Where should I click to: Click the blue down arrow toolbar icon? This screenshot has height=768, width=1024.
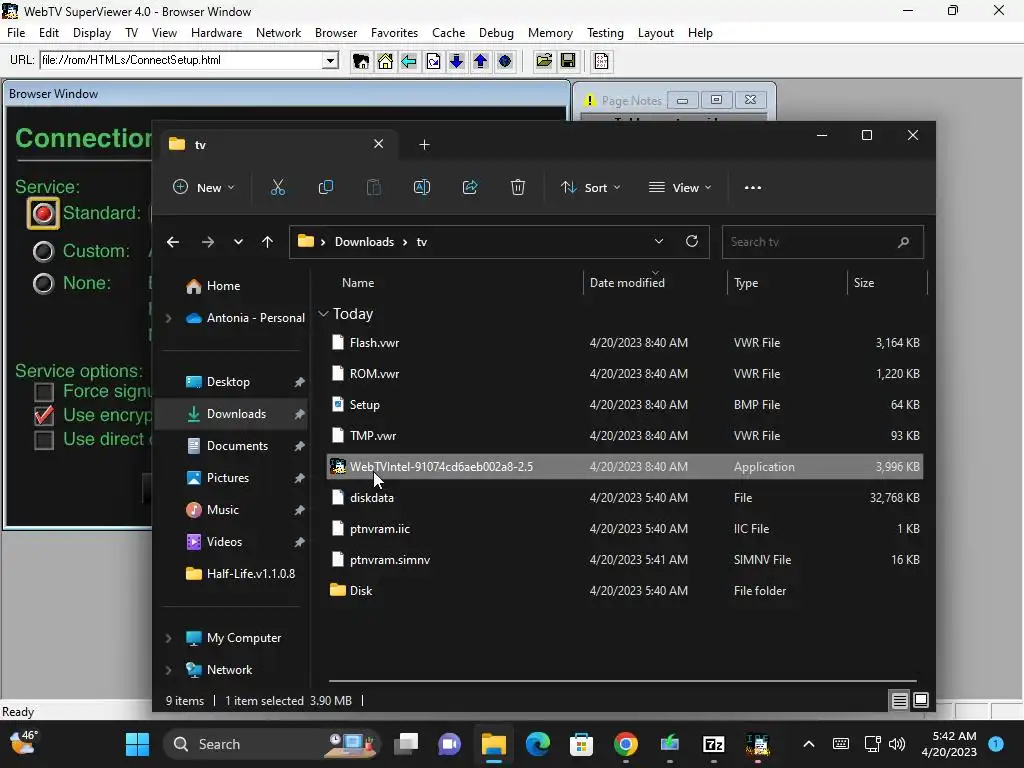tap(456, 61)
